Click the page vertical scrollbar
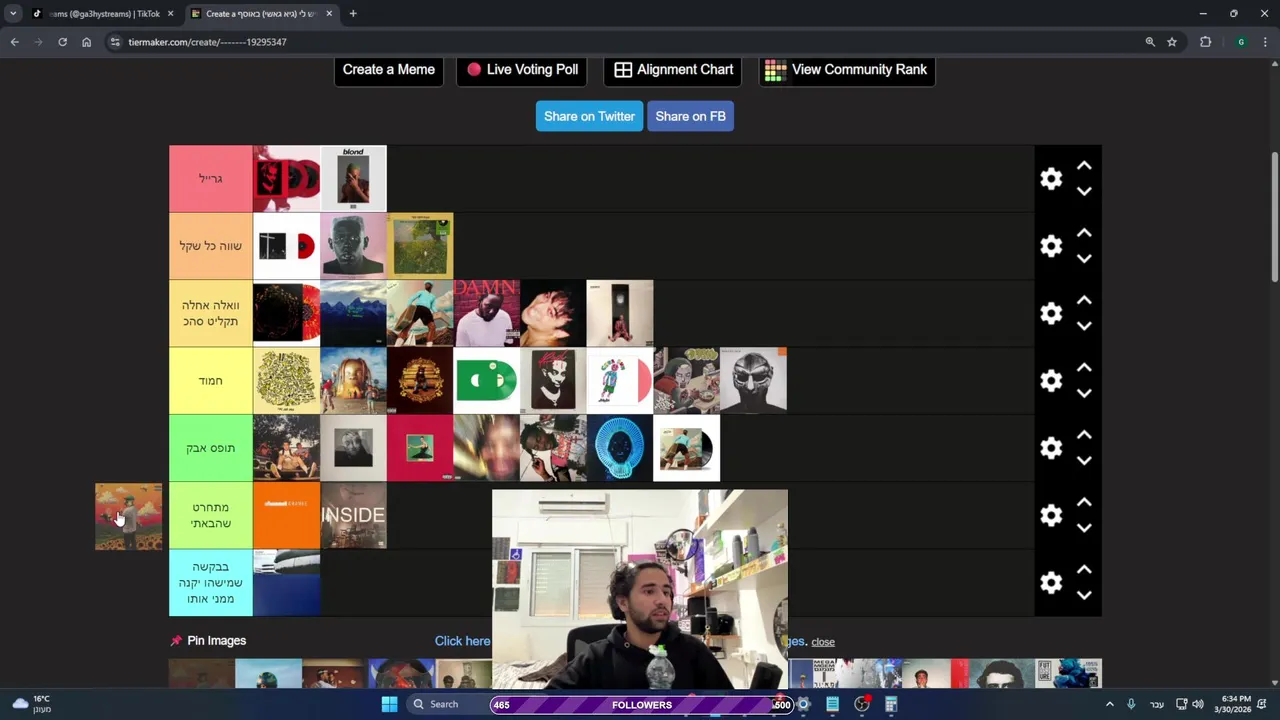The height and width of the screenshot is (720, 1280). click(x=1274, y=216)
